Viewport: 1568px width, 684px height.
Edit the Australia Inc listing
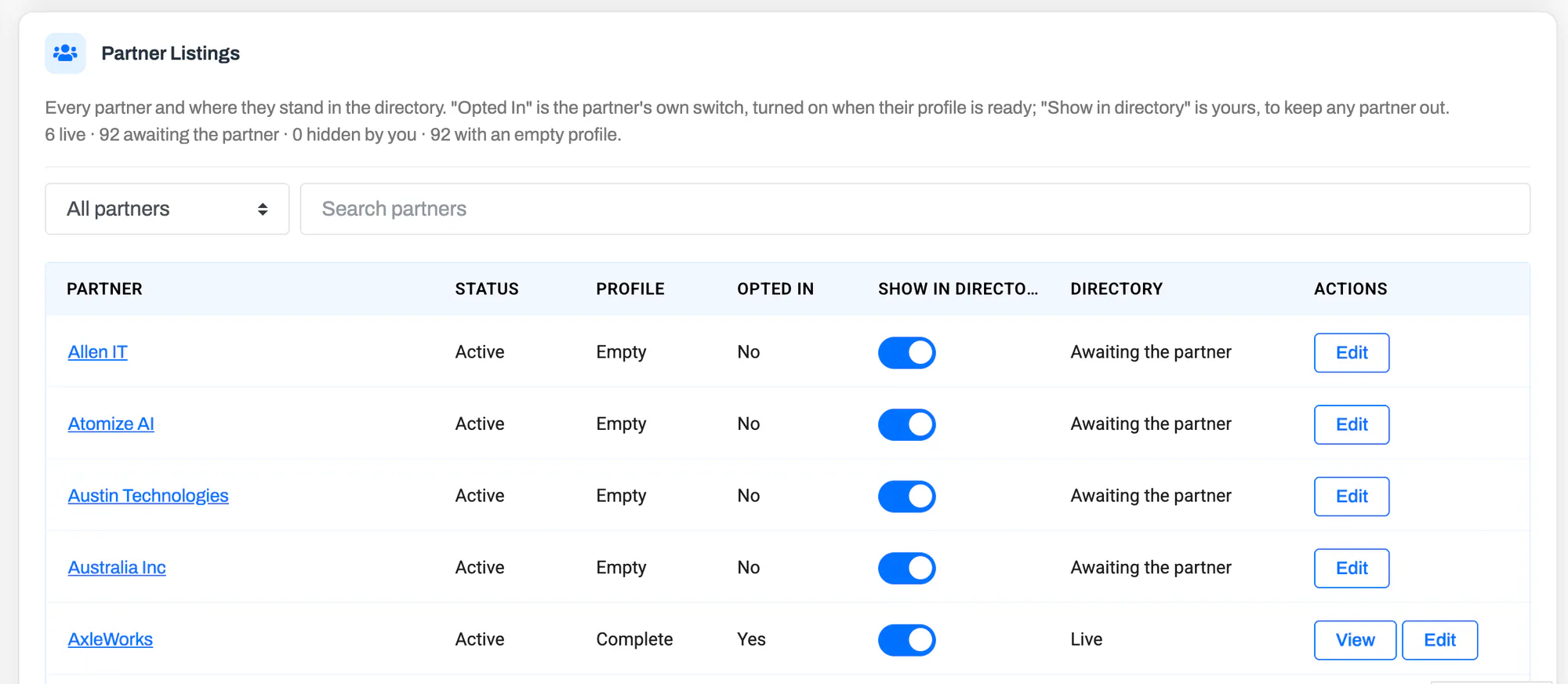[x=1352, y=568]
